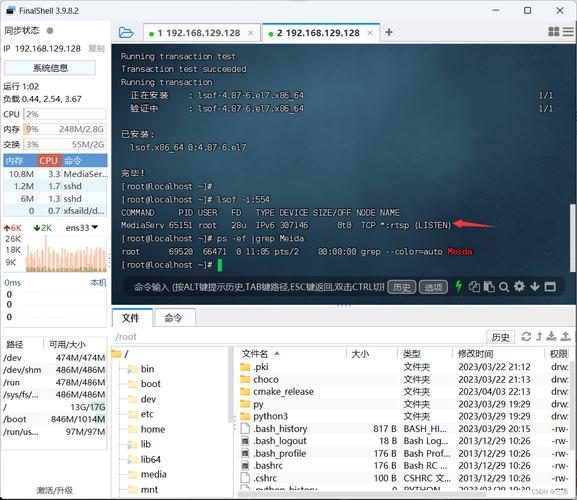Select the python3 folder row
Image resolution: width=577 pixels, height=500 pixels.
(x=404, y=416)
